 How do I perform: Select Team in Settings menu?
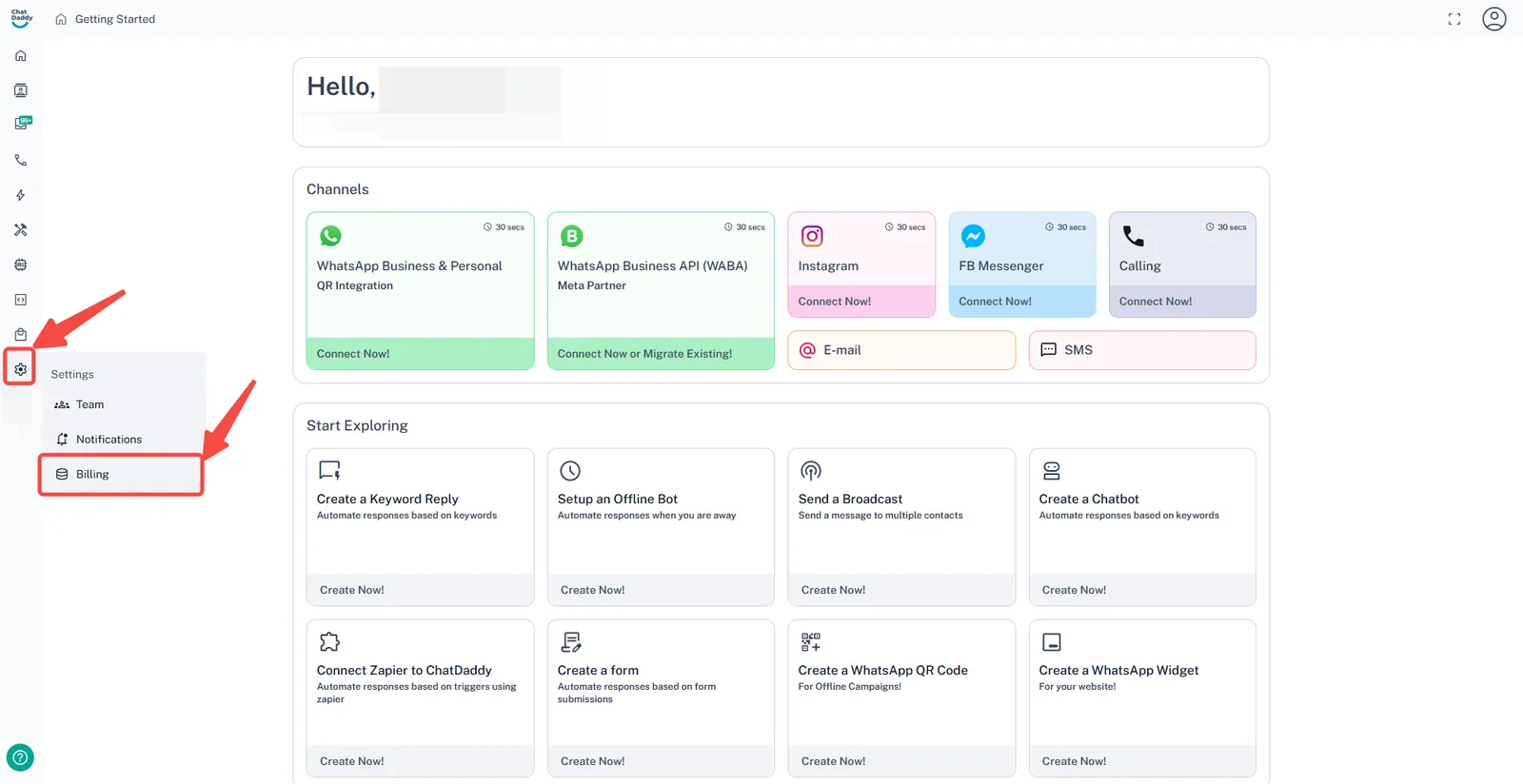(x=89, y=404)
